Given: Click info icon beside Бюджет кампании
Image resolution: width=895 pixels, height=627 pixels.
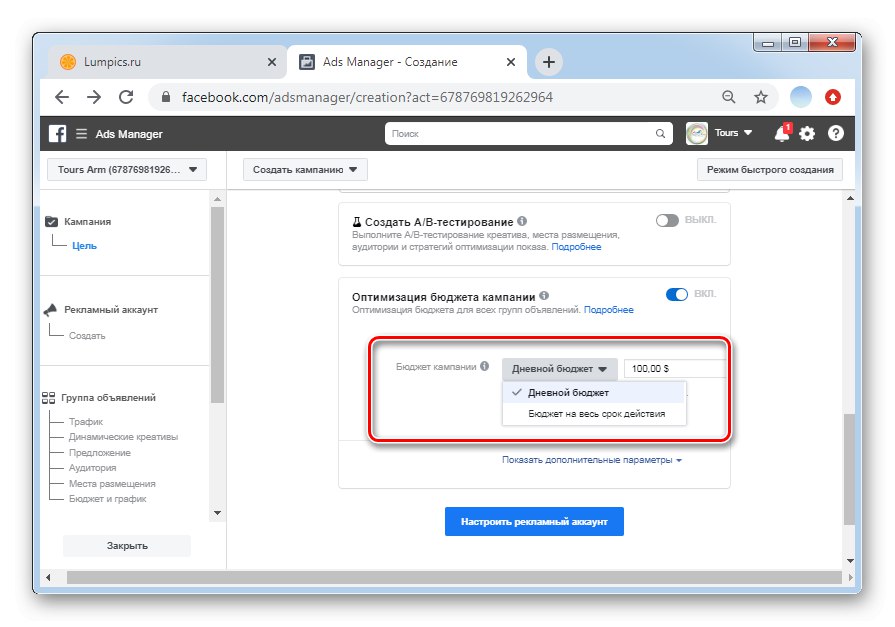Looking at the screenshot, I should (x=485, y=366).
